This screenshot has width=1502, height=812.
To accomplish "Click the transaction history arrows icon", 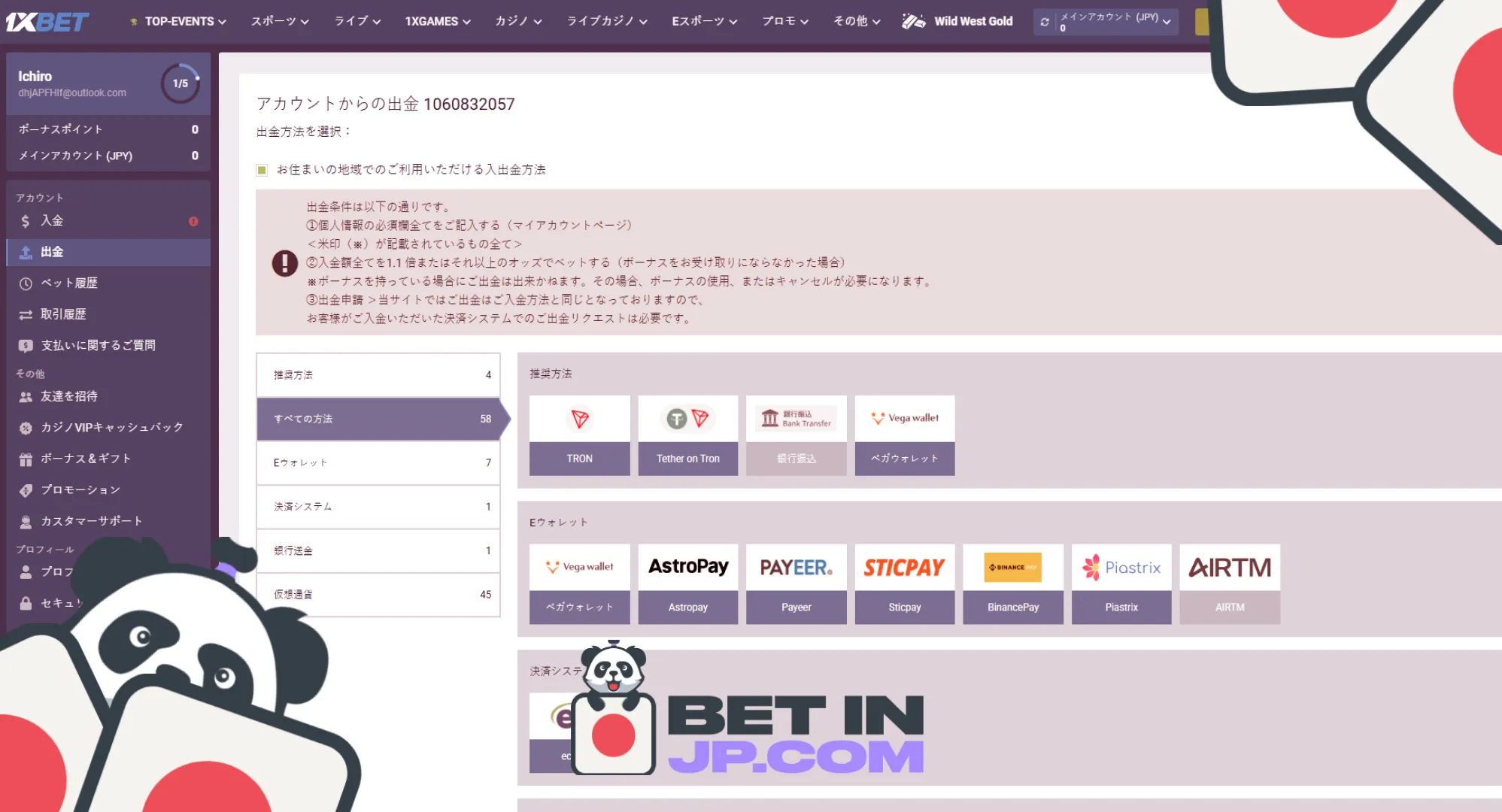I will 26,315.
